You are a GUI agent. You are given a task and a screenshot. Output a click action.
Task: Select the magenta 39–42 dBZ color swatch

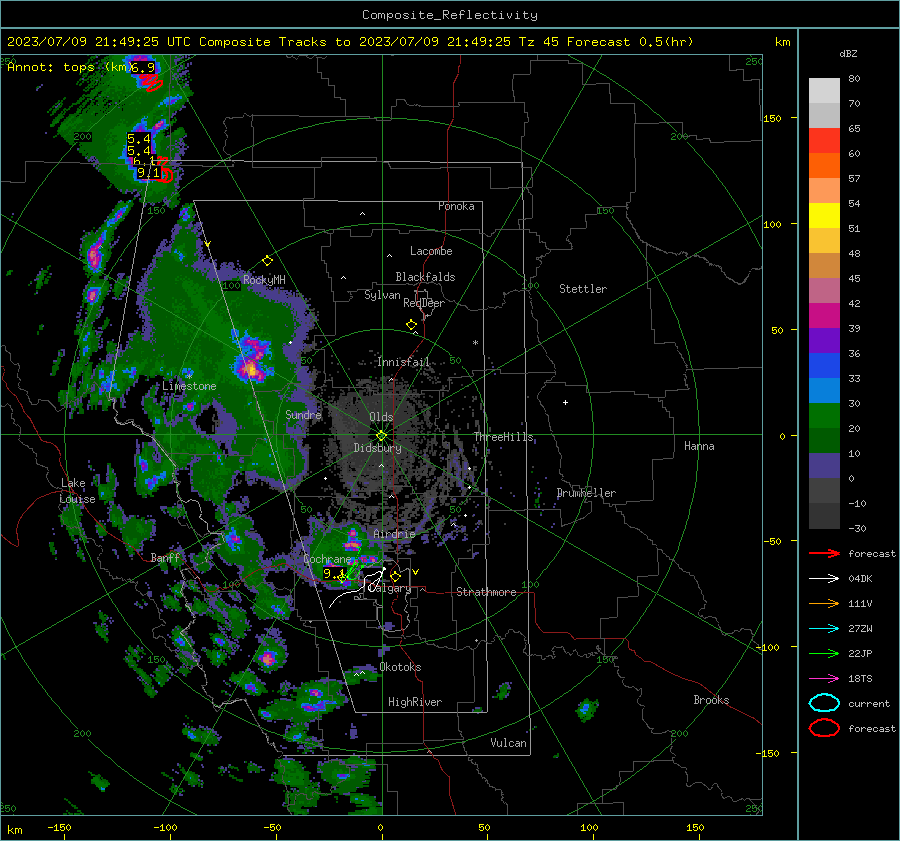point(824,316)
